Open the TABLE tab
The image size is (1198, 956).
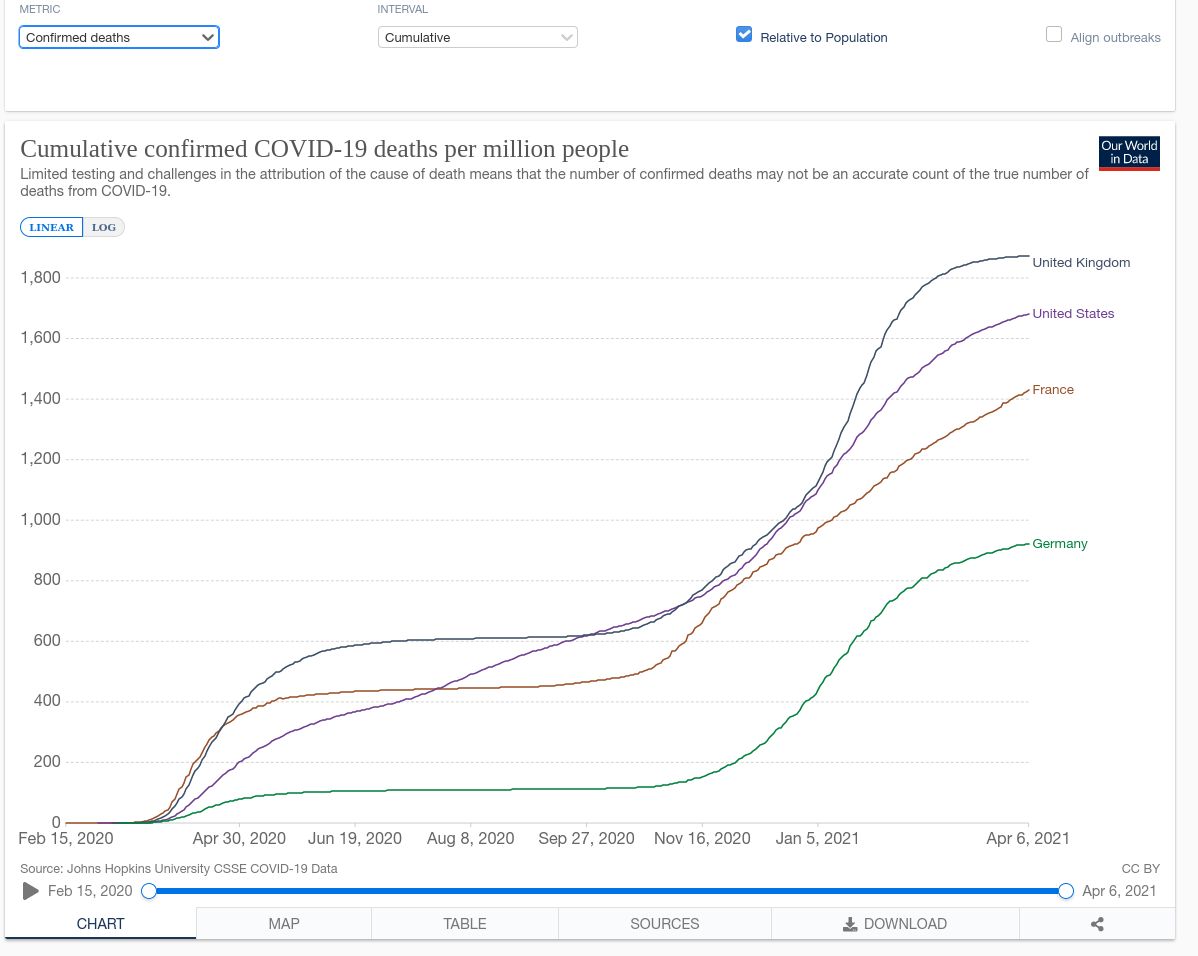click(x=465, y=924)
